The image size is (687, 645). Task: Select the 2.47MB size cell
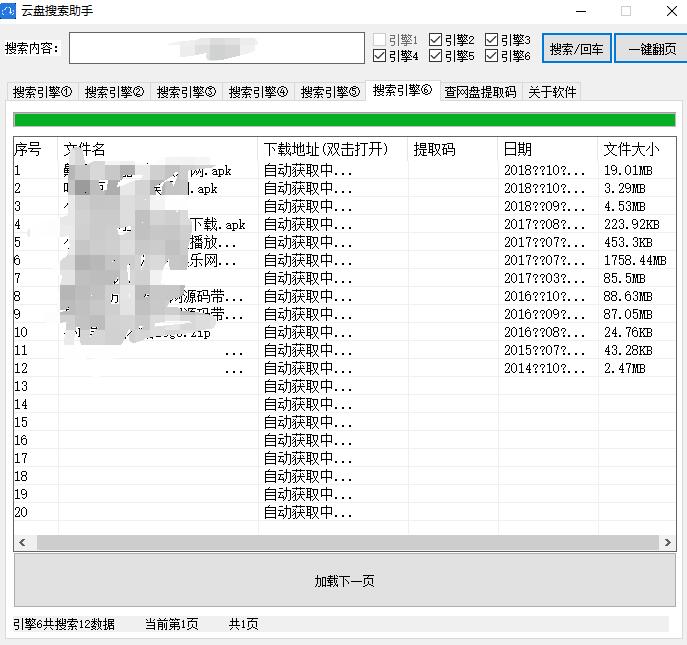point(624,368)
